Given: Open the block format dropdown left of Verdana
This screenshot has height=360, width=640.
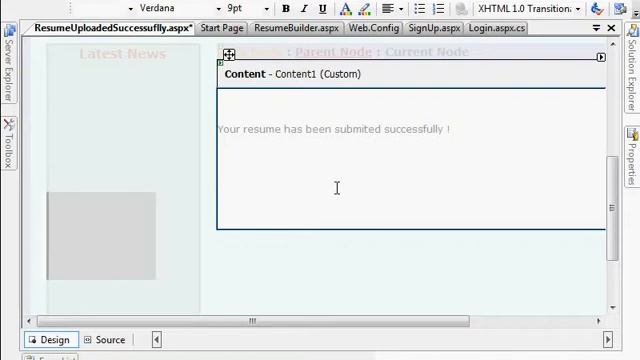Looking at the screenshot, I should tap(131, 9).
